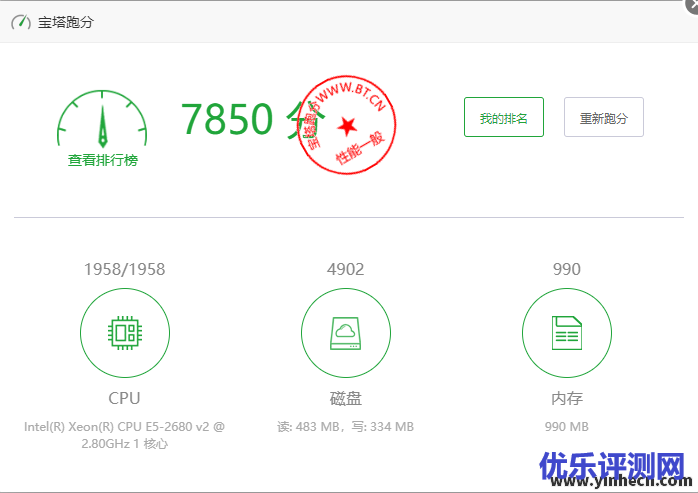Click the disk score 4902

pyautogui.click(x=345, y=269)
